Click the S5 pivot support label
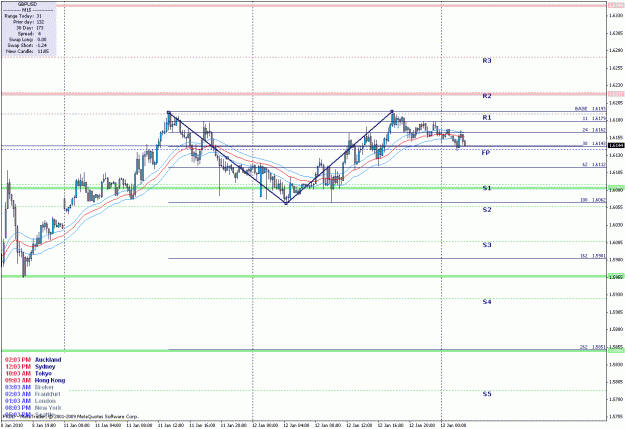625x429 pixels. pos(487,394)
